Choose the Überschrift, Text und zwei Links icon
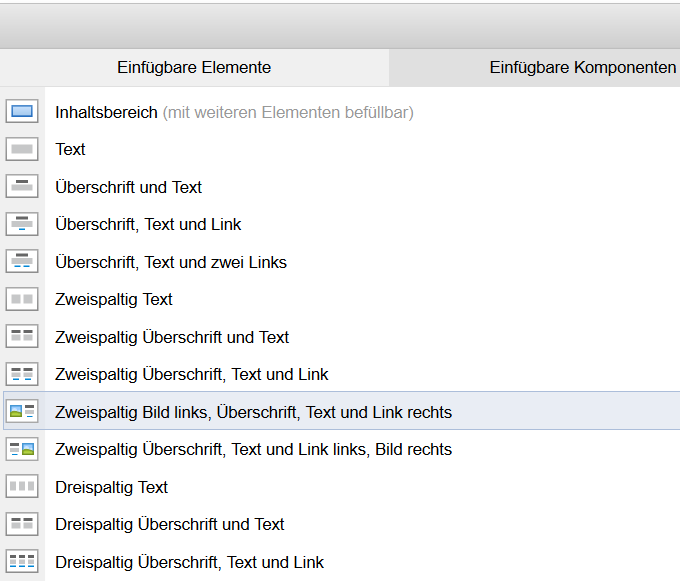This screenshot has height=581, width=680. coord(22,262)
